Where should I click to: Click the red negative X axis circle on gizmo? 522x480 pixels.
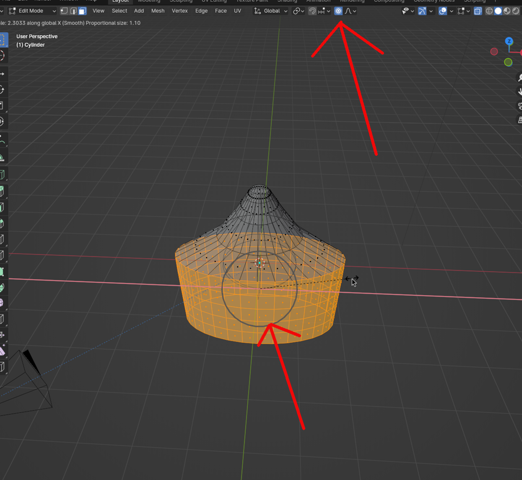(x=494, y=51)
